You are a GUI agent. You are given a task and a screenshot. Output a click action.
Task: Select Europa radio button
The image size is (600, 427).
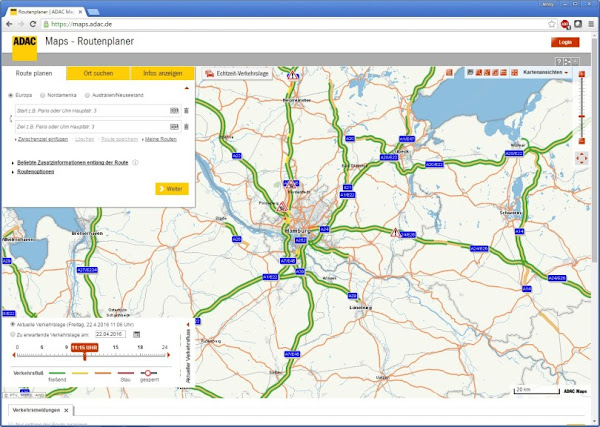(11, 95)
